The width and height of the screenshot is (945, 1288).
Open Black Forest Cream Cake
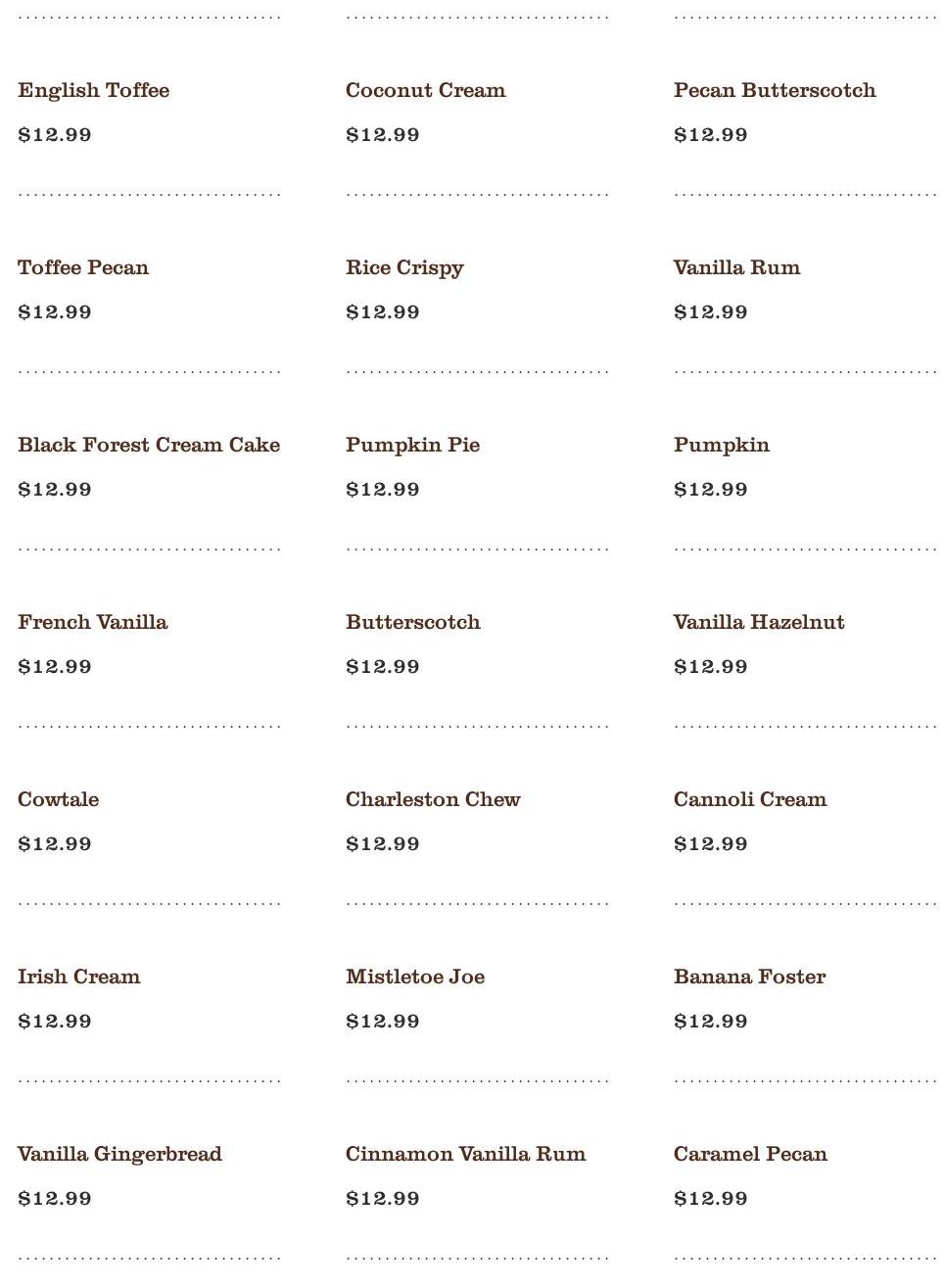tap(149, 445)
